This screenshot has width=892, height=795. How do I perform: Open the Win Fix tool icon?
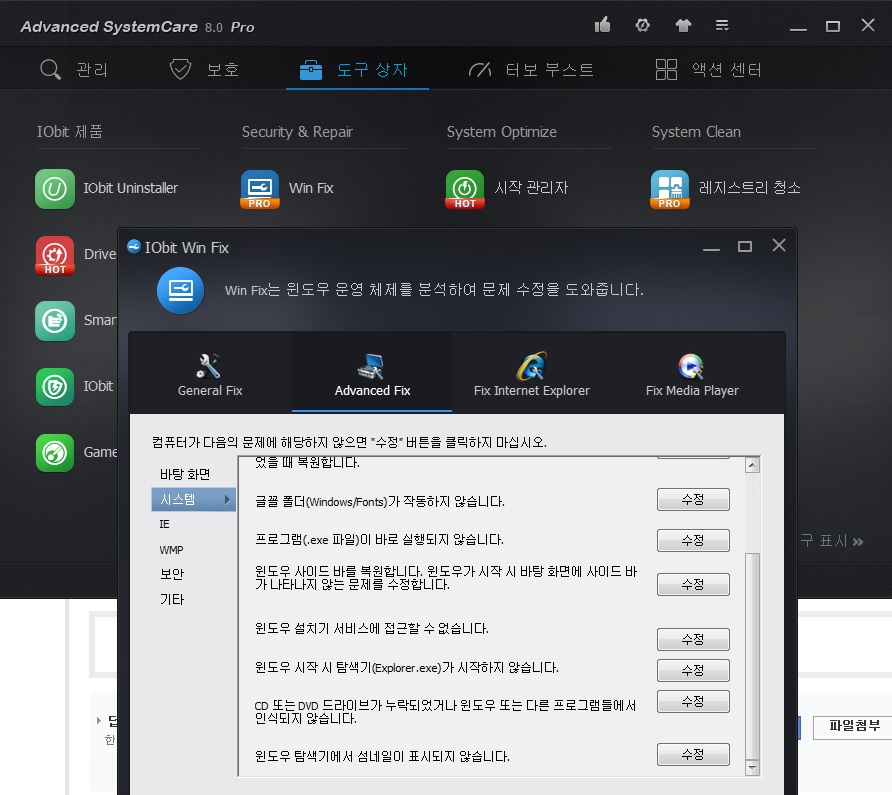pyautogui.click(x=260, y=188)
